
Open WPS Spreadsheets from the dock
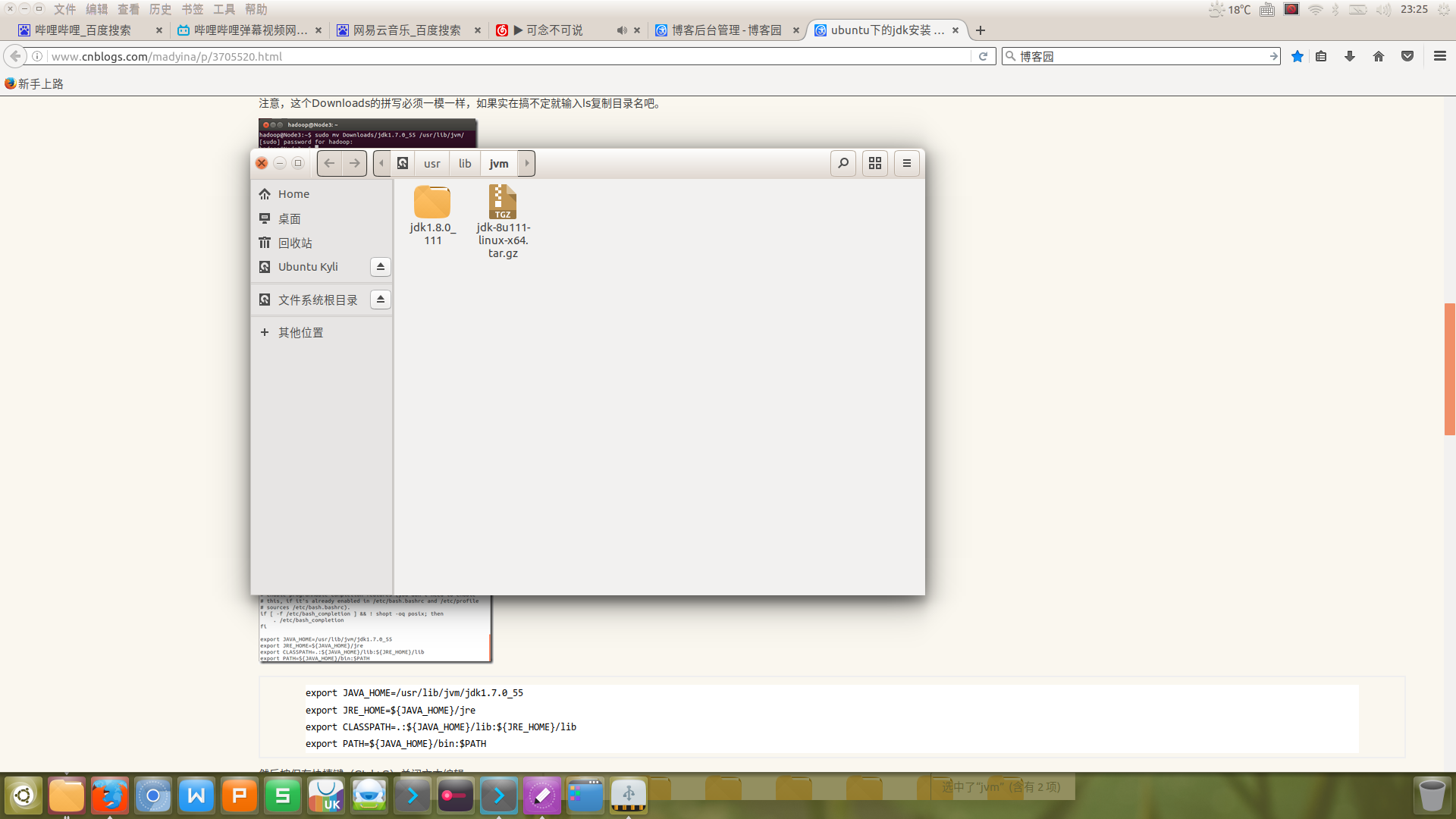pos(283,795)
